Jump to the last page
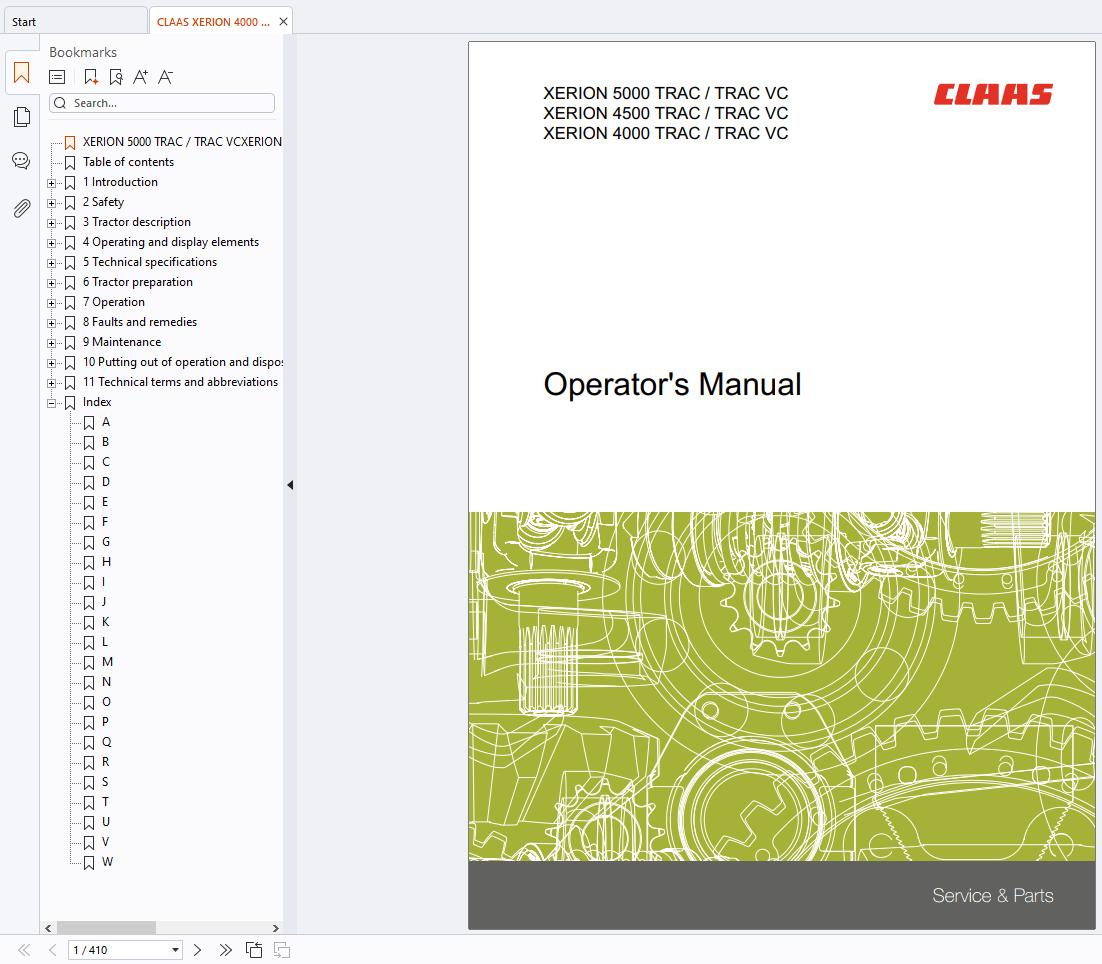Viewport: 1102px width, 964px height. point(225,950)
